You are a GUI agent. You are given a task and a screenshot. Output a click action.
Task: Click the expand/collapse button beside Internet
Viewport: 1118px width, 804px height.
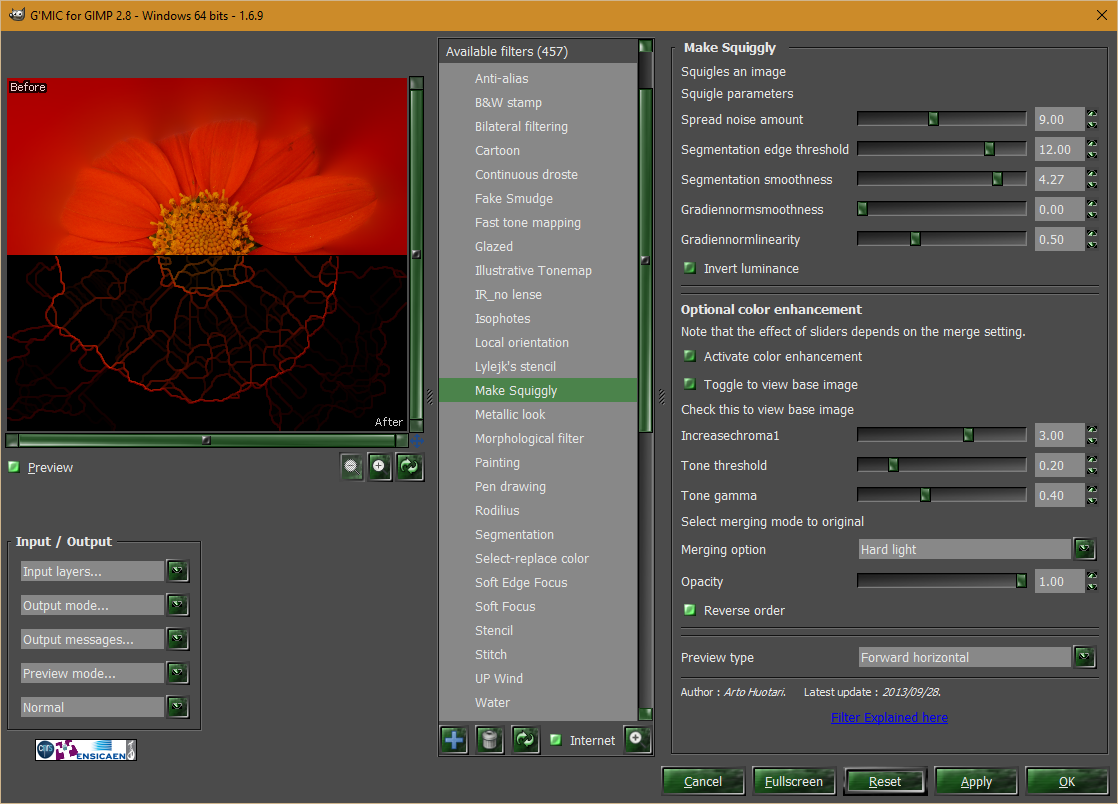(x=637, y=739)
